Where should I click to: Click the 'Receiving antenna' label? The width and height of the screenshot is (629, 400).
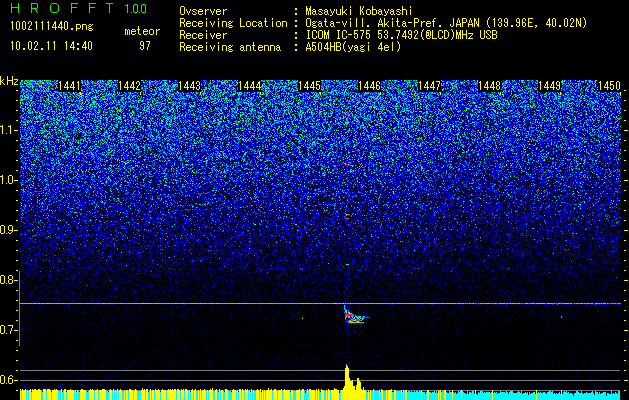click(x=230, y=47)
